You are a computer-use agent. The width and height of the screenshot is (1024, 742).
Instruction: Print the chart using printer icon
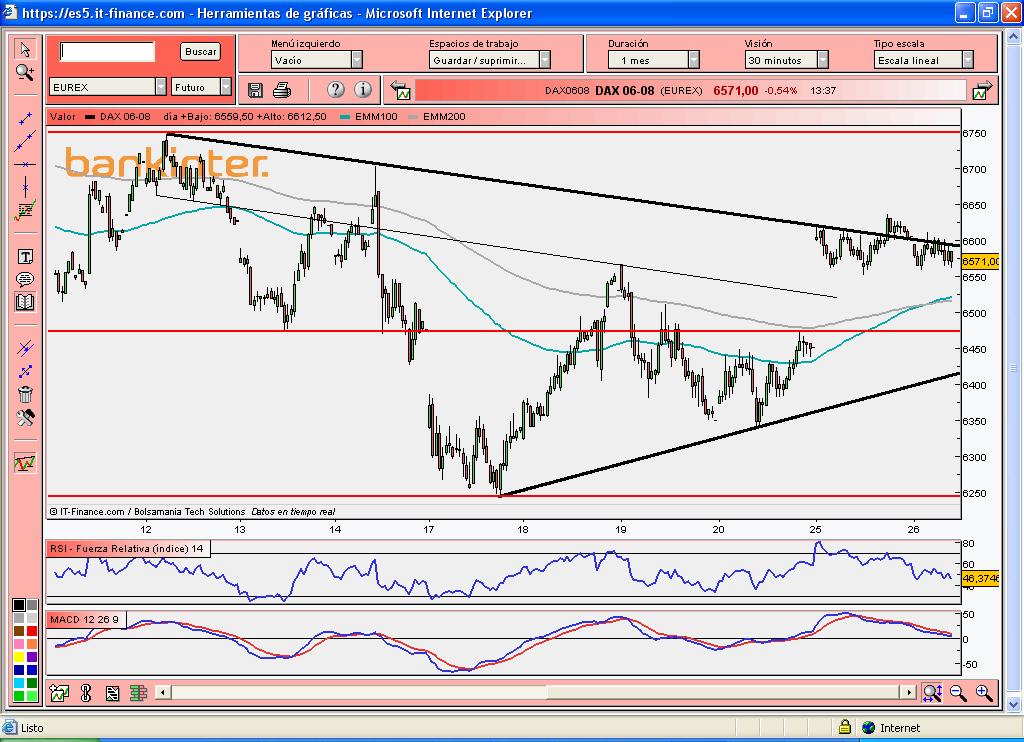tap(282, 90)
